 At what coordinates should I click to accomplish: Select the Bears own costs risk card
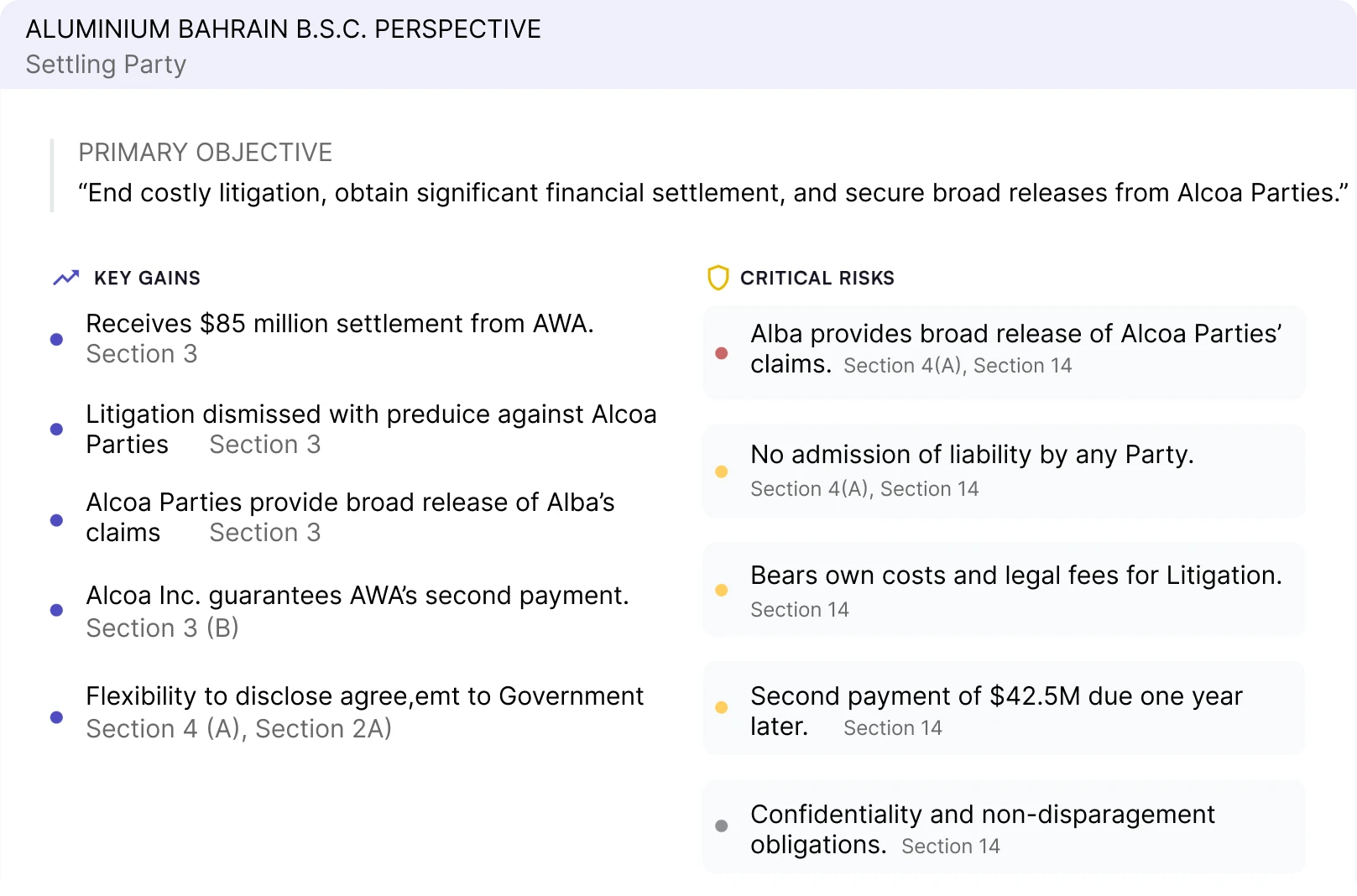tap(1004, 590)
